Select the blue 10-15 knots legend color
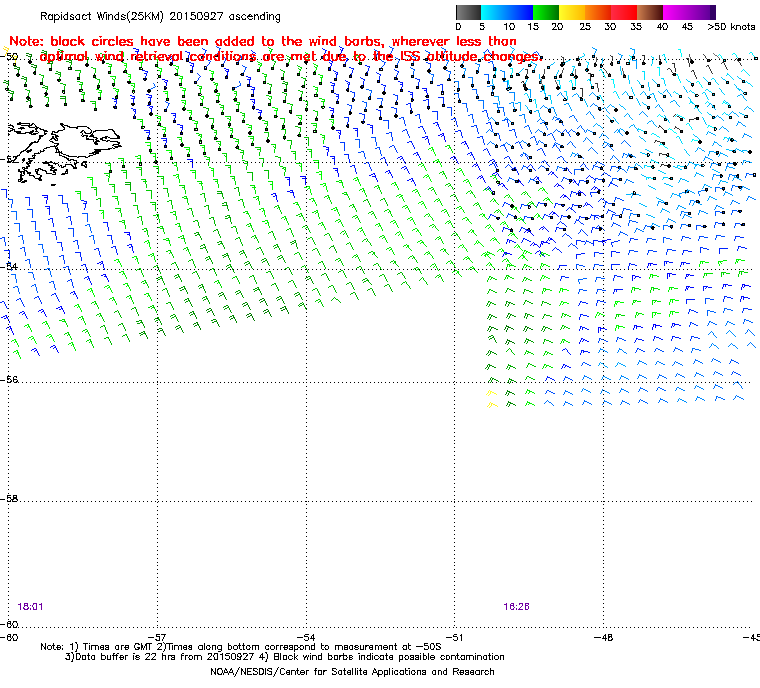 [x=520, y=12]
